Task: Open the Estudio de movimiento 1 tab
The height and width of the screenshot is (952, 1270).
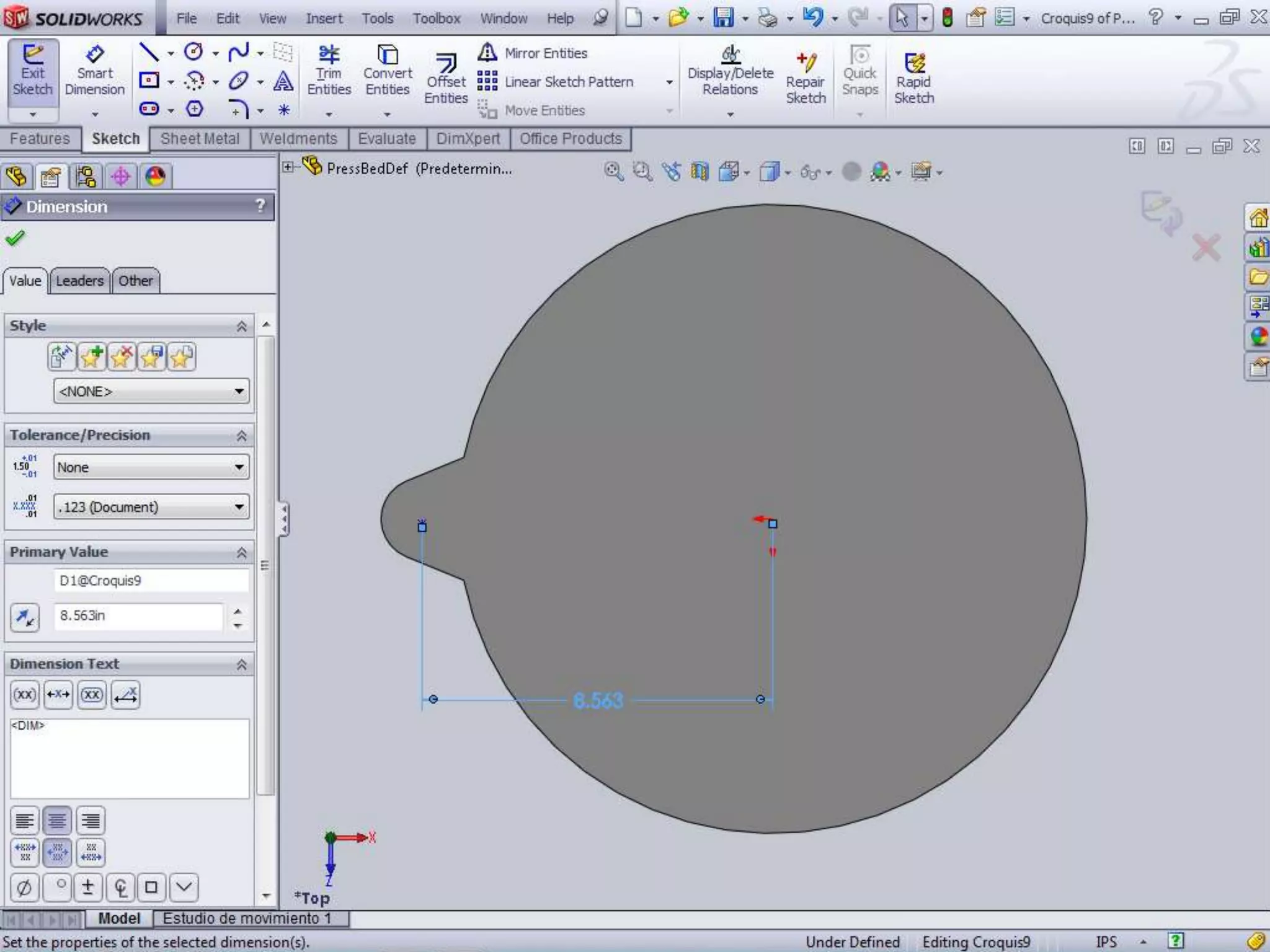Action: [247, 918]
